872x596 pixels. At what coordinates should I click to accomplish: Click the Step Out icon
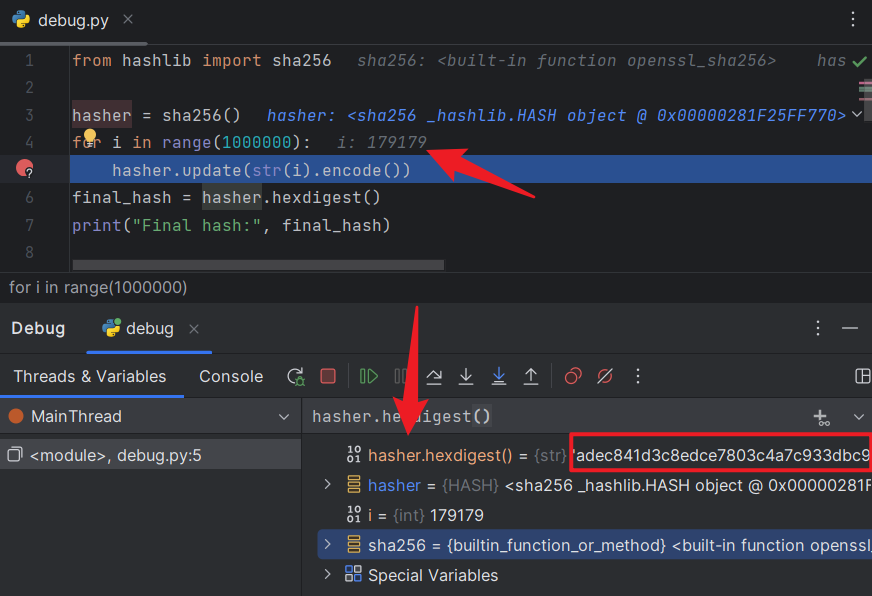[531, 377]
